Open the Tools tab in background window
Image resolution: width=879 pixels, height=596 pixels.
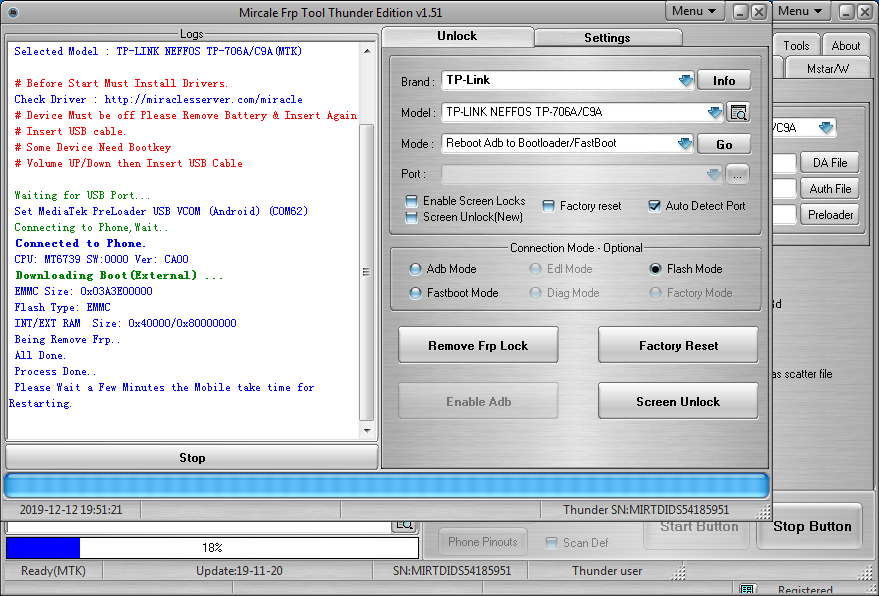[x=796, y=46]
